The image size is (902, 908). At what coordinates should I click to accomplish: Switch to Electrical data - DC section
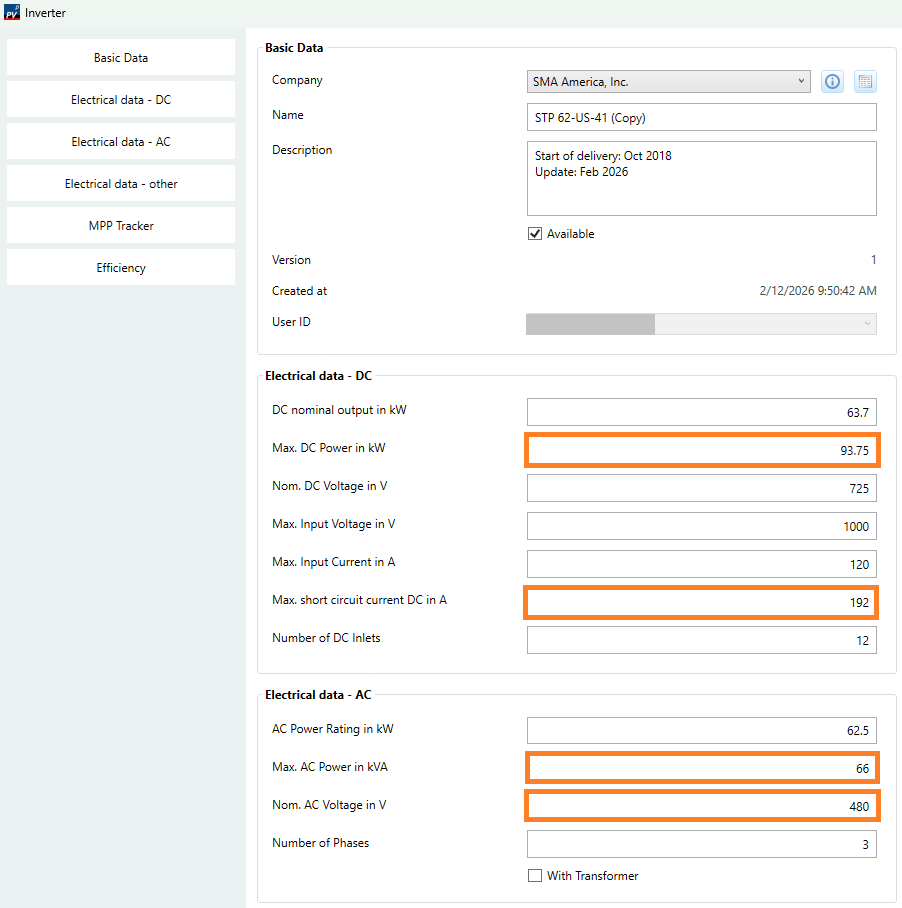(121, 100)
